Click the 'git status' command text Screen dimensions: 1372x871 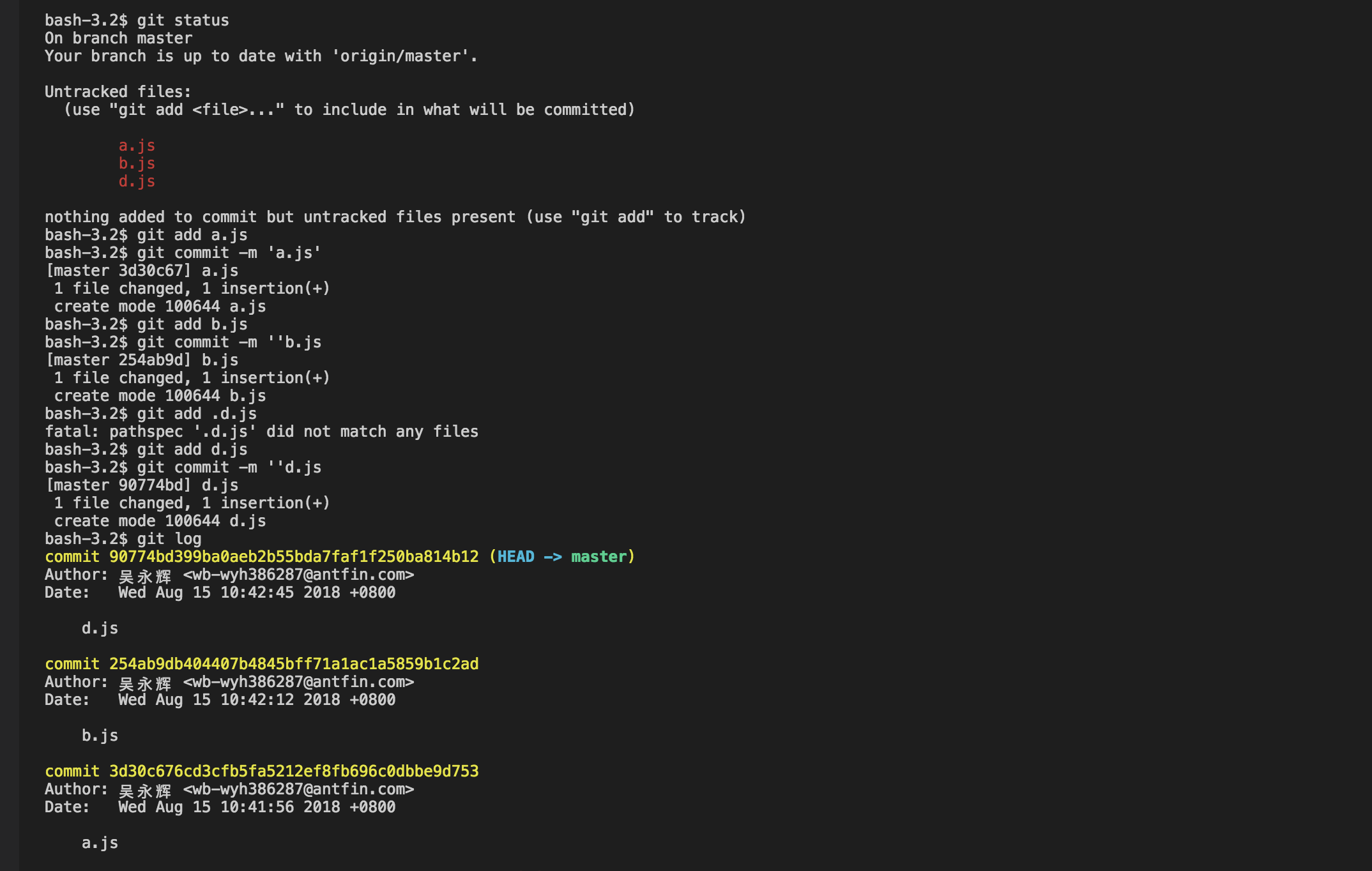pyautogui.click(x=183, y=20)
